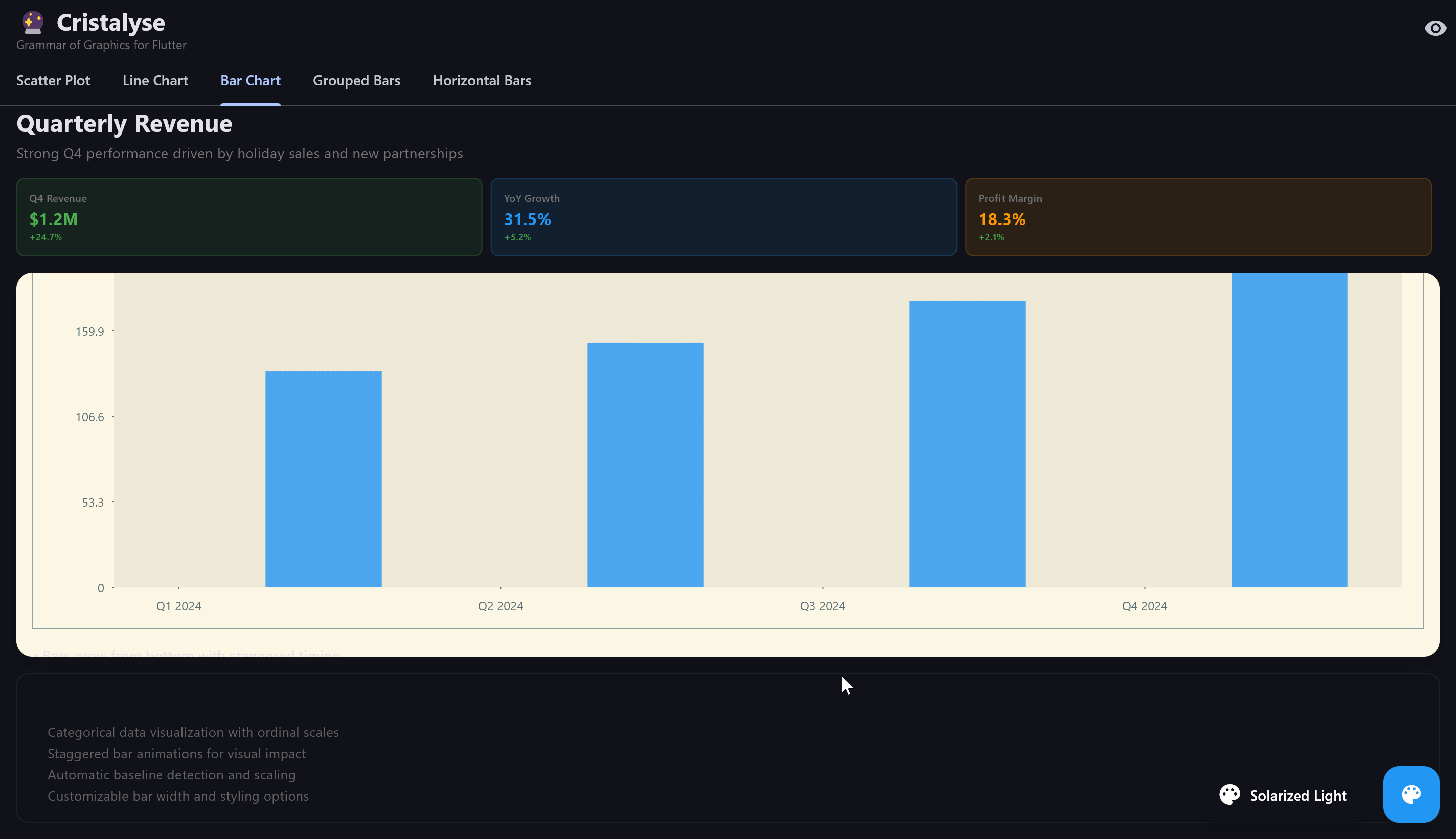This screenshot has height=839, width=1456.
Task: Select the Profit Margin stat card
Action: tap(1197, 216)
